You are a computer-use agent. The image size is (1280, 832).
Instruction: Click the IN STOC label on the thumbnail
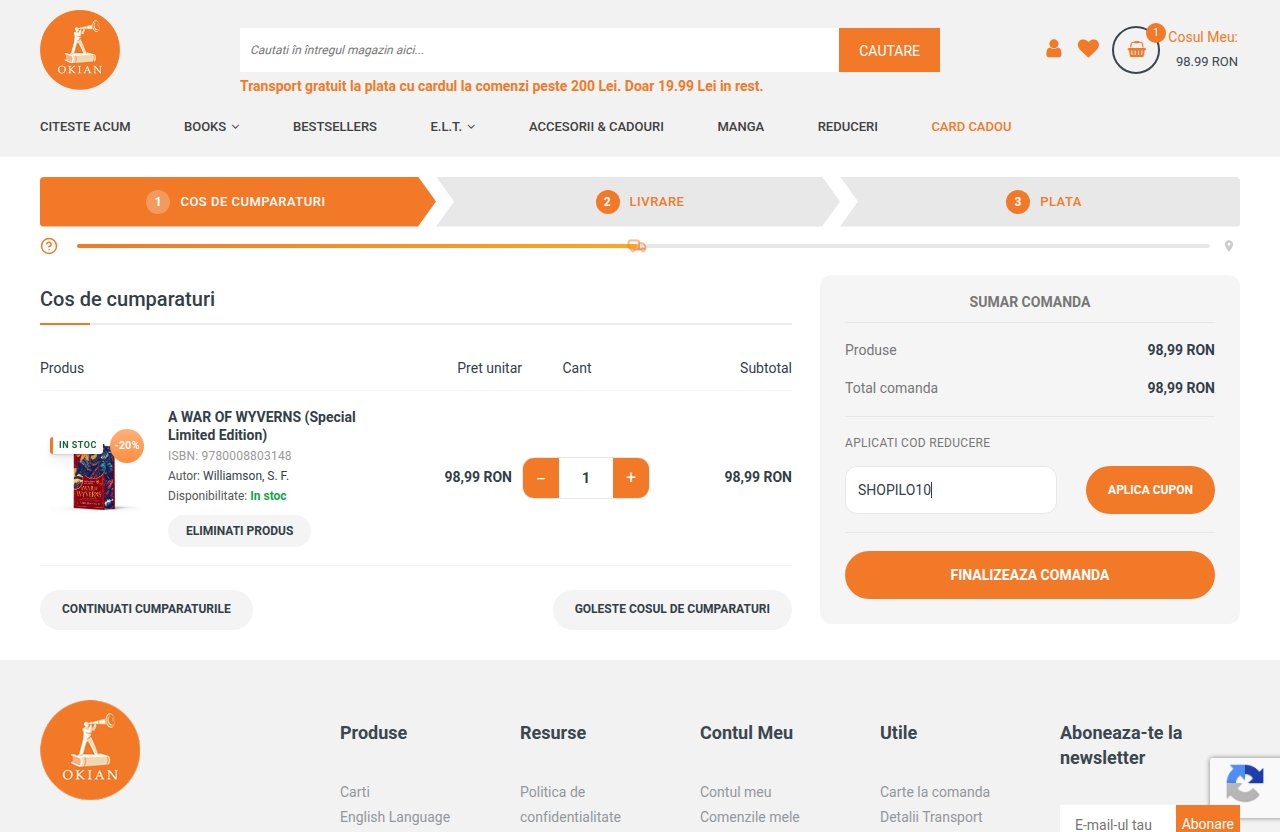78,445
